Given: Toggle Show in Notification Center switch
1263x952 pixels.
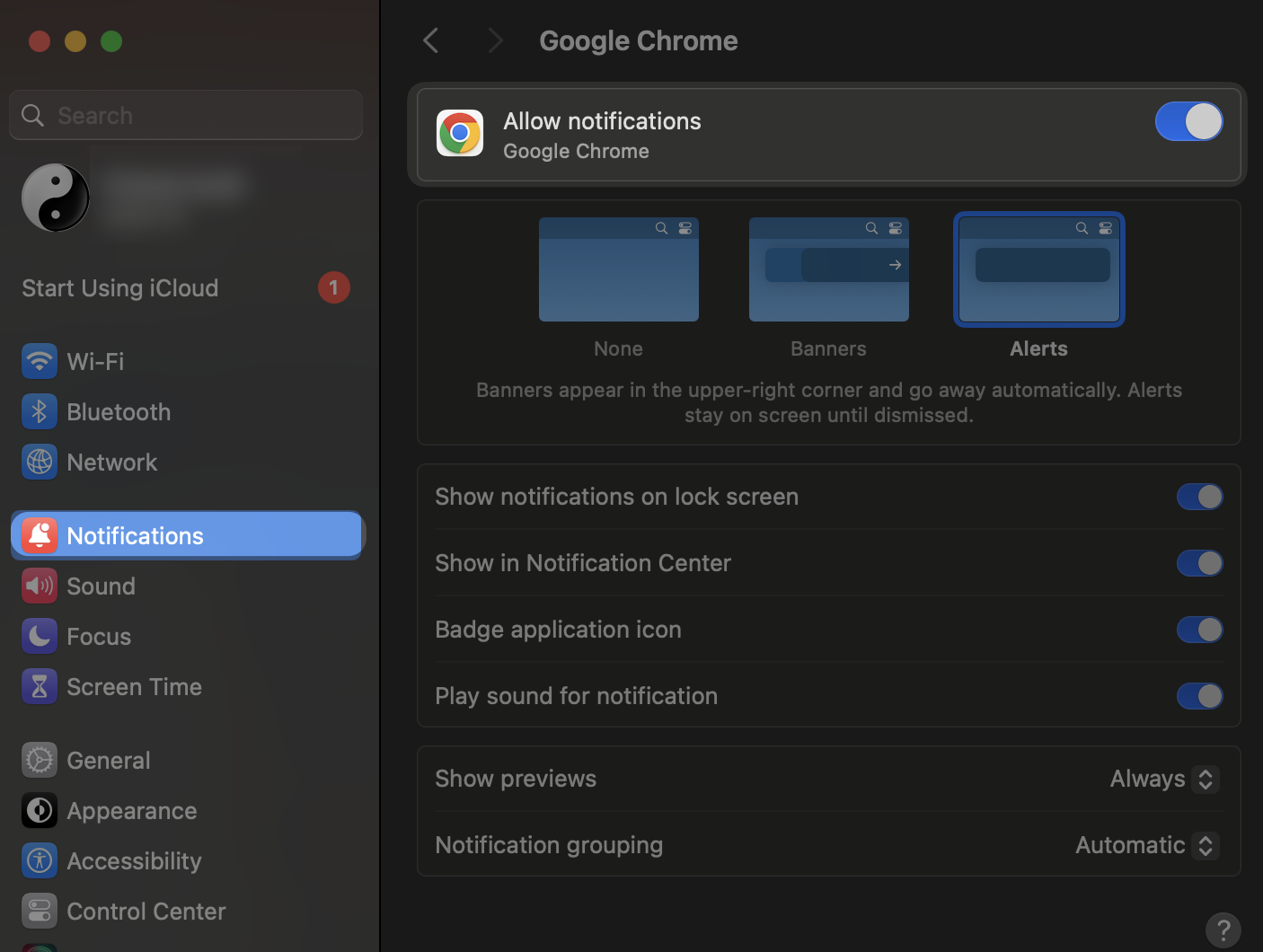Looking at the screenshot, I should tap(1200, 563).
